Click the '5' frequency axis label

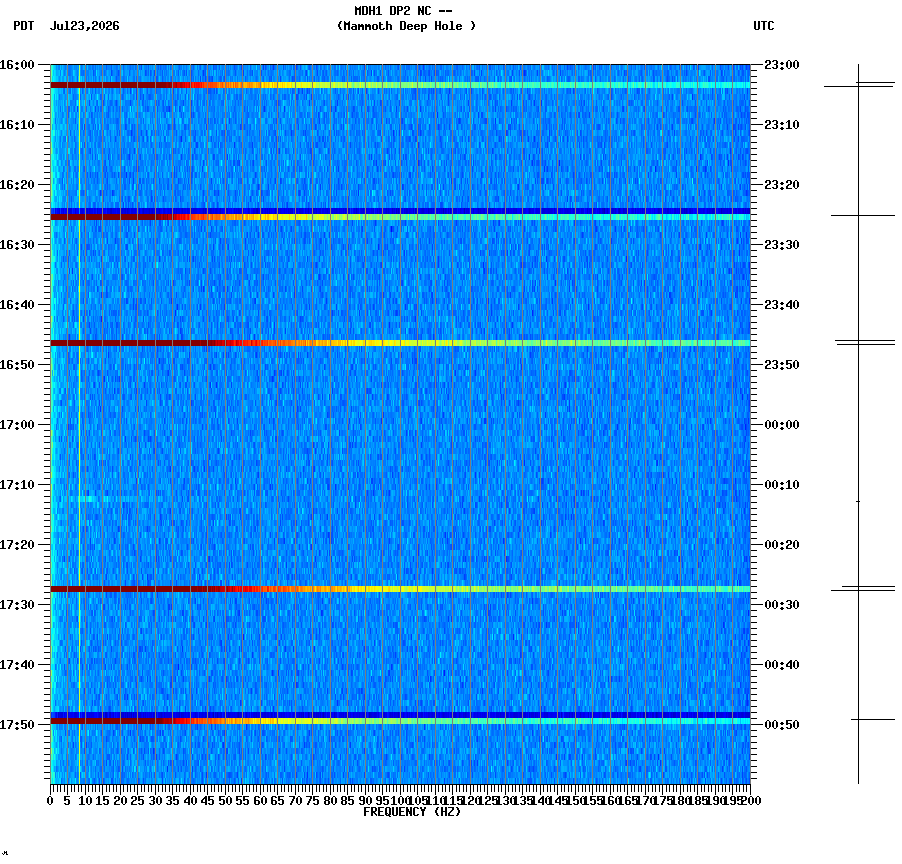(x=67, y=801)
